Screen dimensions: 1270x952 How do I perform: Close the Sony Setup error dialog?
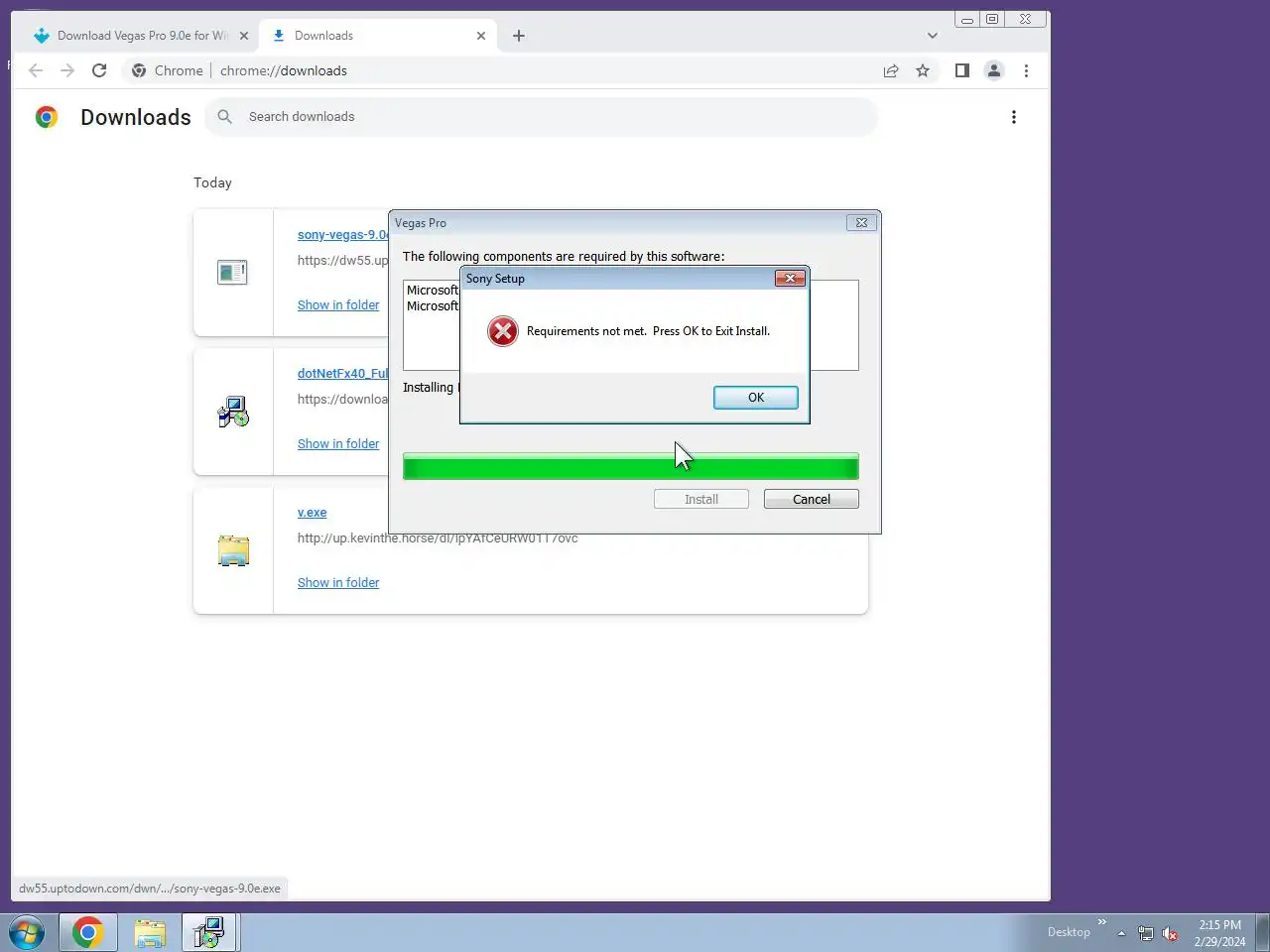click(x=790, y=278)
